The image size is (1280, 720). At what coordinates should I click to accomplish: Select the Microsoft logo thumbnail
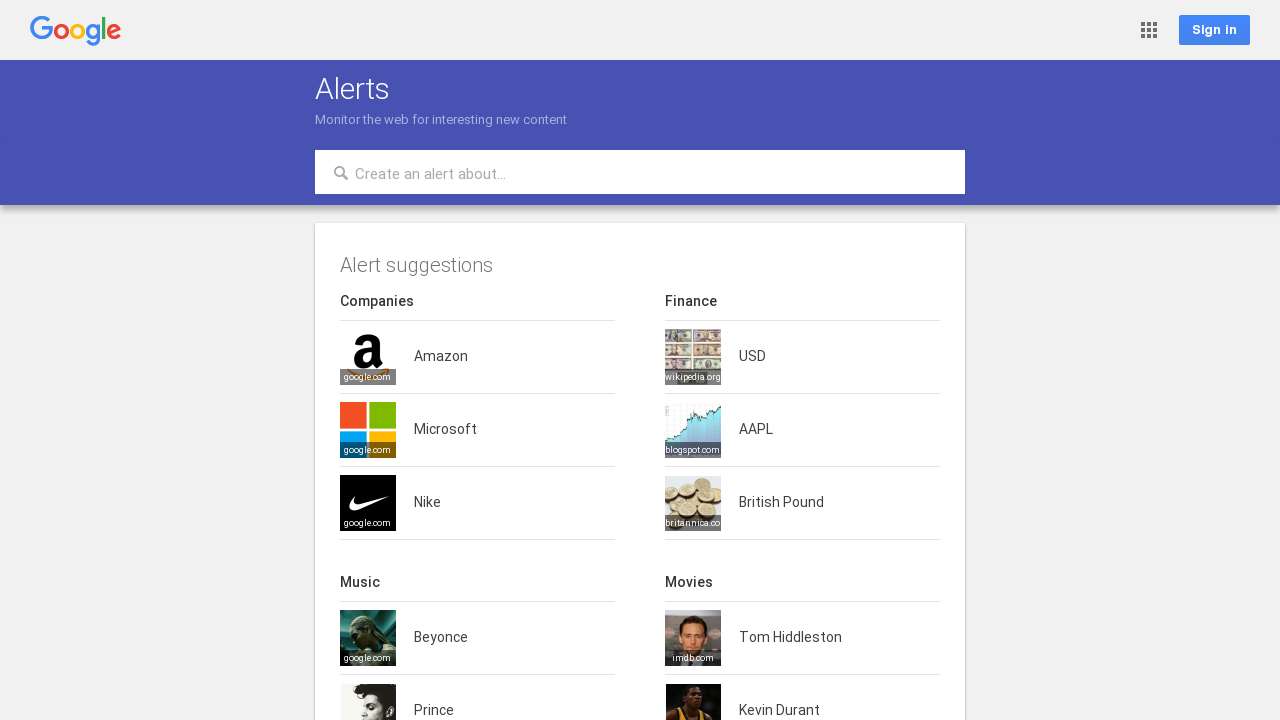pos(368,430)
